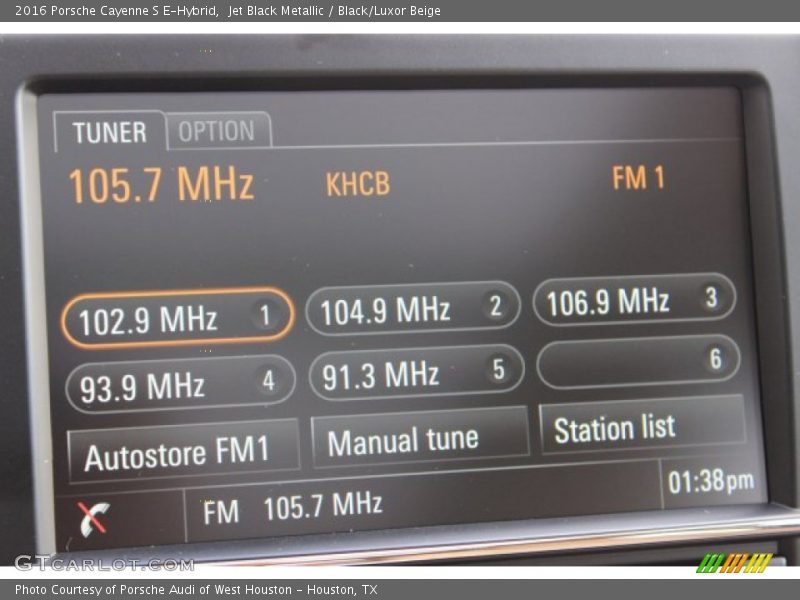800x600 pixels.
Task: Open the Station list
Action: (642, 426)
